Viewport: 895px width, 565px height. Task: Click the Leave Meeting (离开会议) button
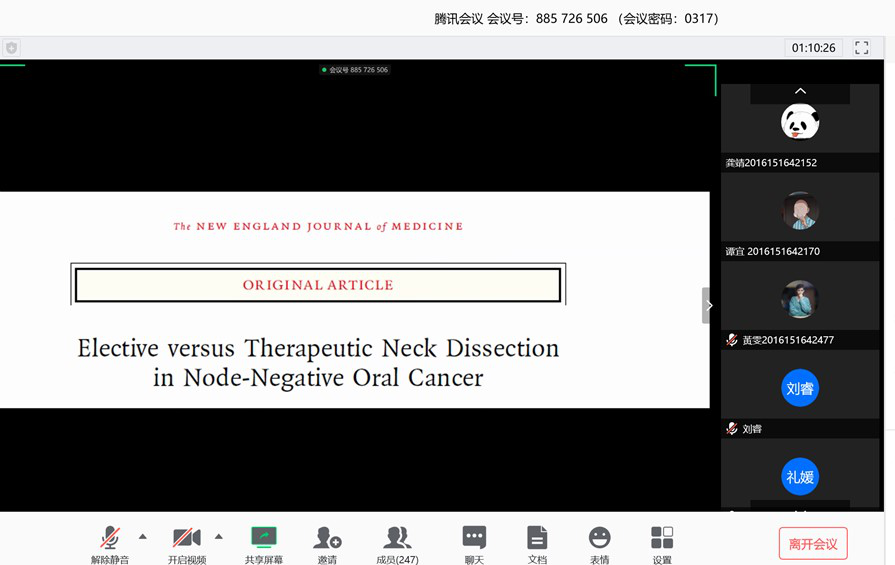click(x=812, y=544)
